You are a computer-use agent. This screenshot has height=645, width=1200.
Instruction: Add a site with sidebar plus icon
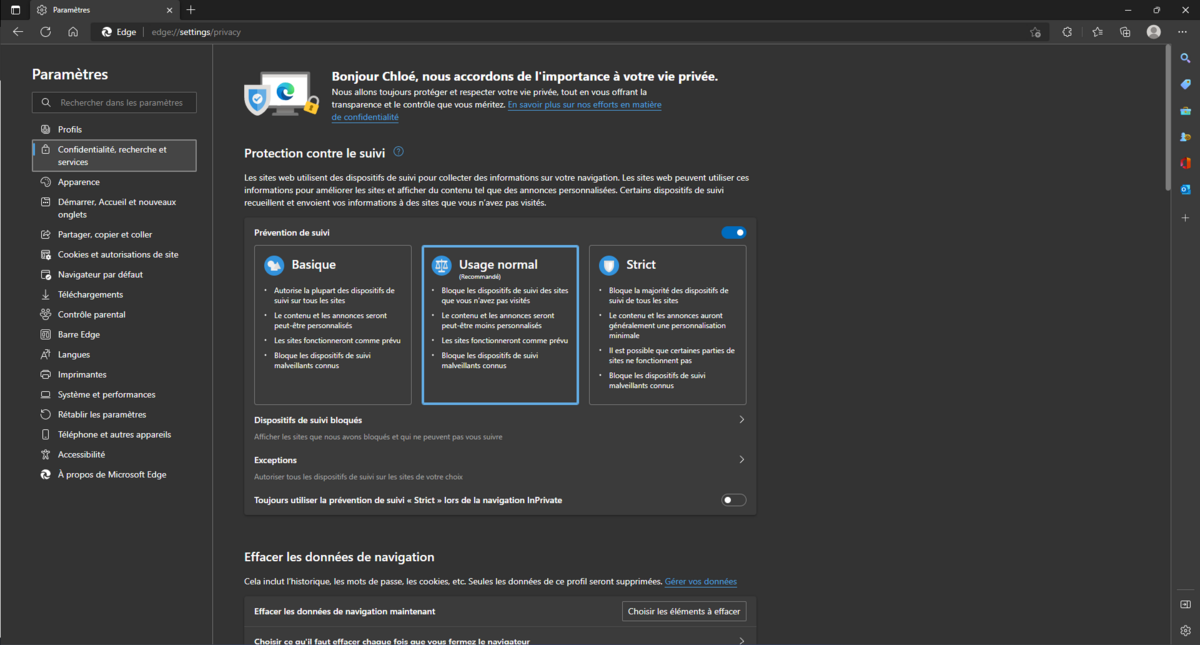[x=1186, y=217]
